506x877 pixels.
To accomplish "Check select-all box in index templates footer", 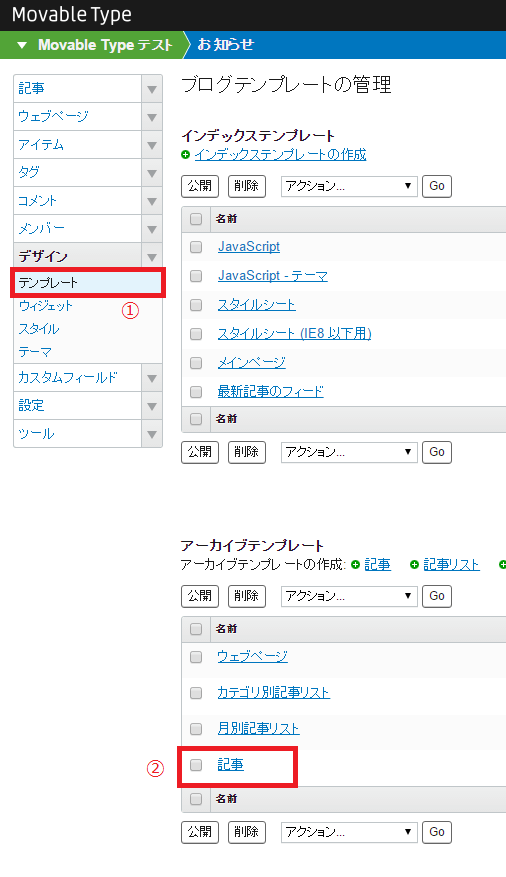I will [x=196, y=419].
